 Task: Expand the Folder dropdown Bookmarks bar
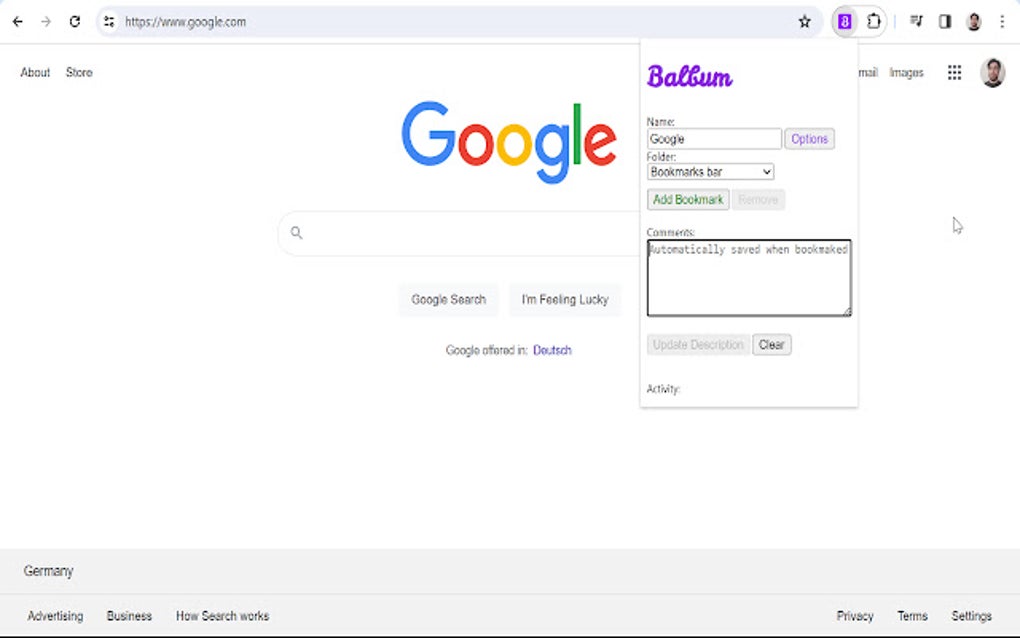click(710, 172)
